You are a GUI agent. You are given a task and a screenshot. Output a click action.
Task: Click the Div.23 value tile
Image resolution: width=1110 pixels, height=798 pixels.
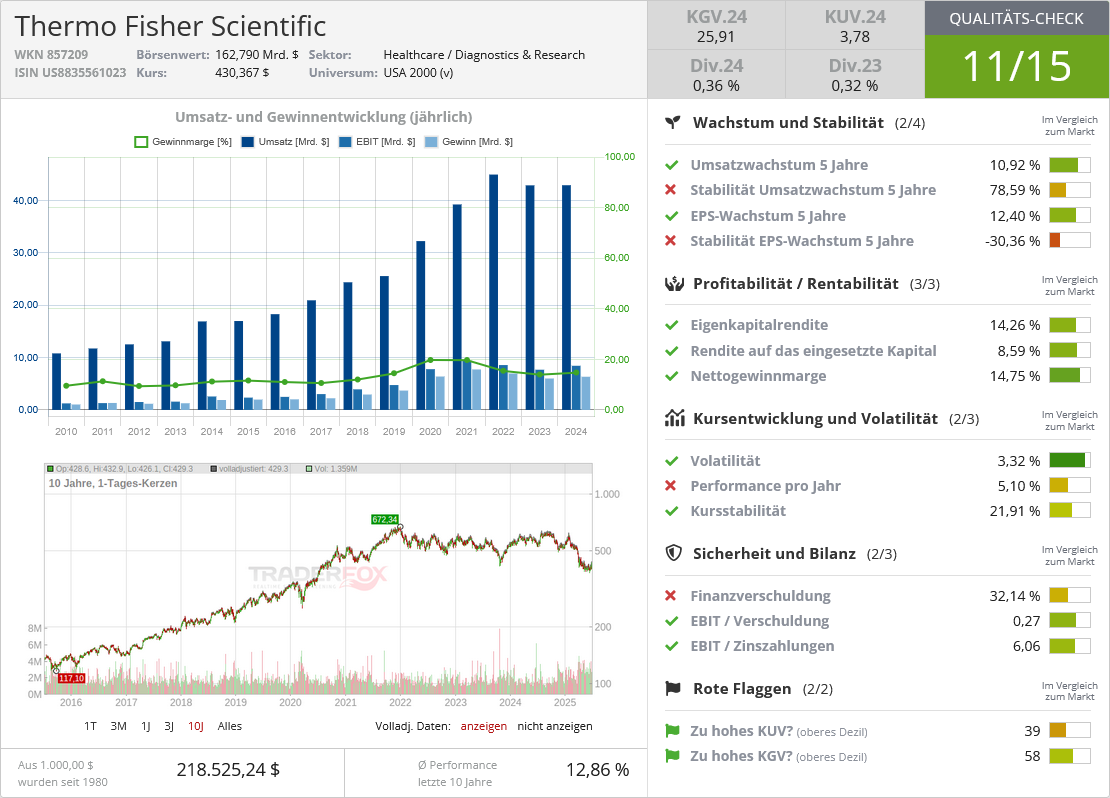[x=854, y=74]
